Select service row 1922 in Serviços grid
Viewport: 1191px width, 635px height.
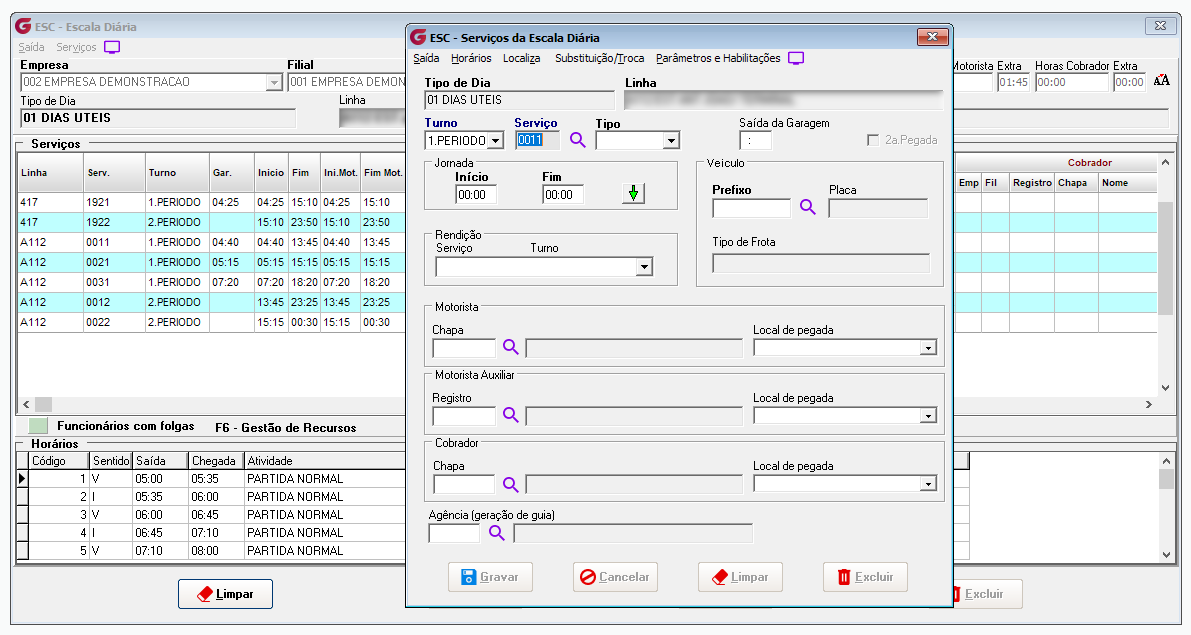(x=211, y=223)
